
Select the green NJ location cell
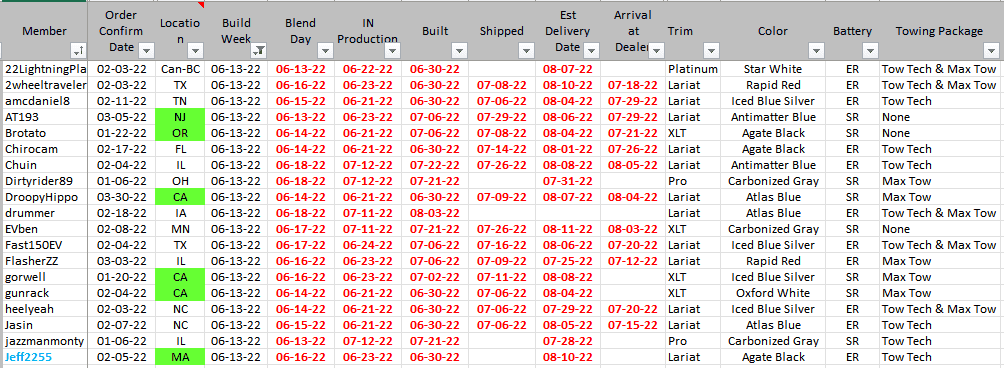(x=180, y=117)
